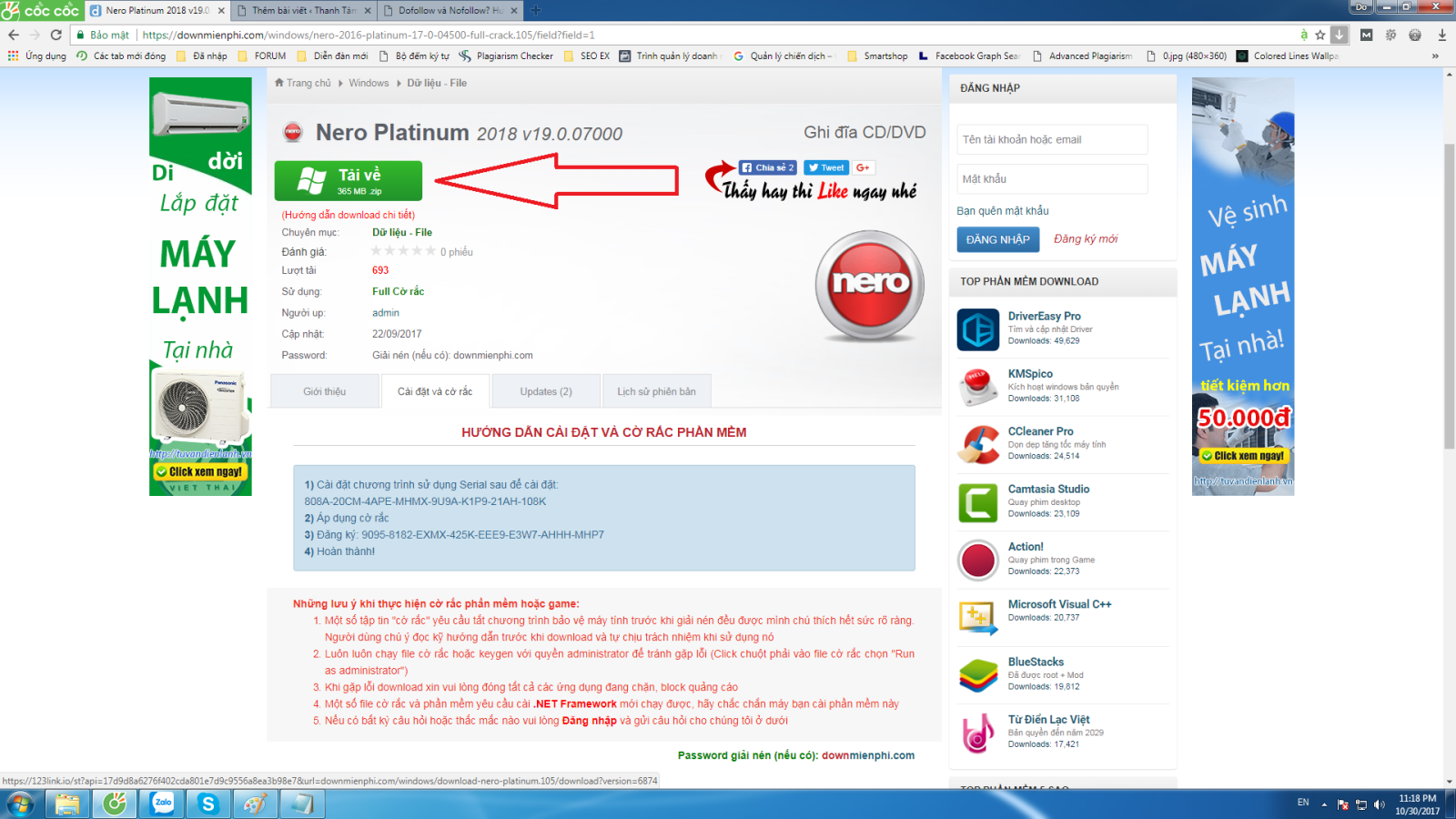Image resolution: width=1456 pixels, height=819 pixels.
Task: Open the DriverEasy Pro software icon
Action: point(978,329)
